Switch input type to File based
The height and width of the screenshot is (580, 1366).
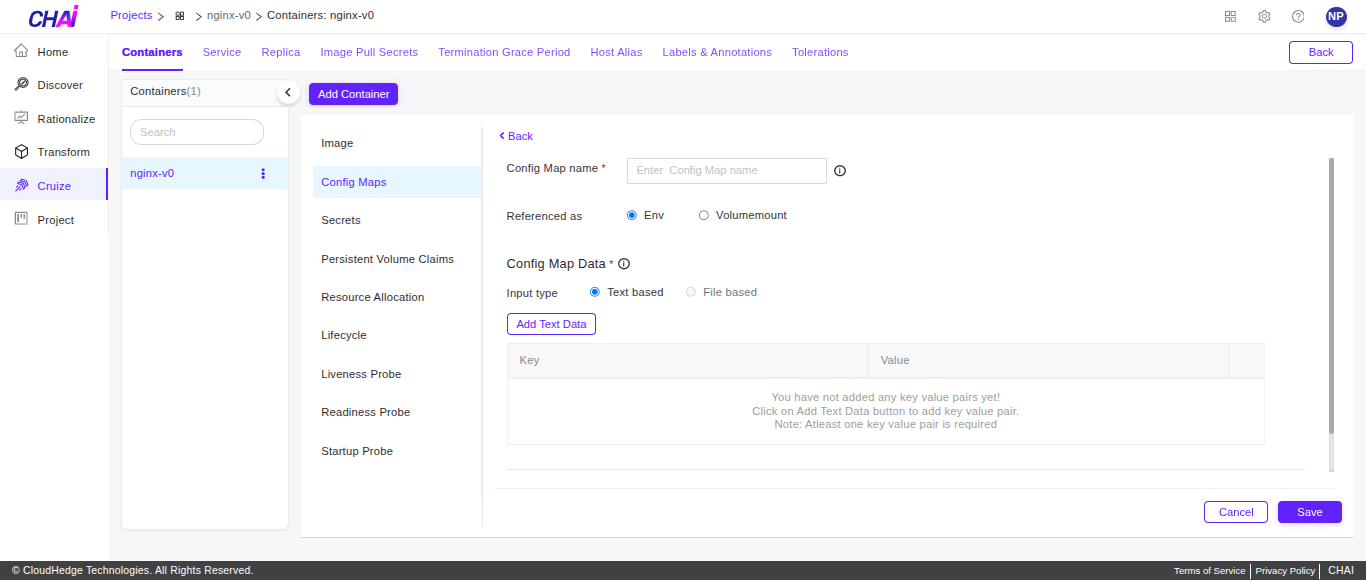point(690,292)
